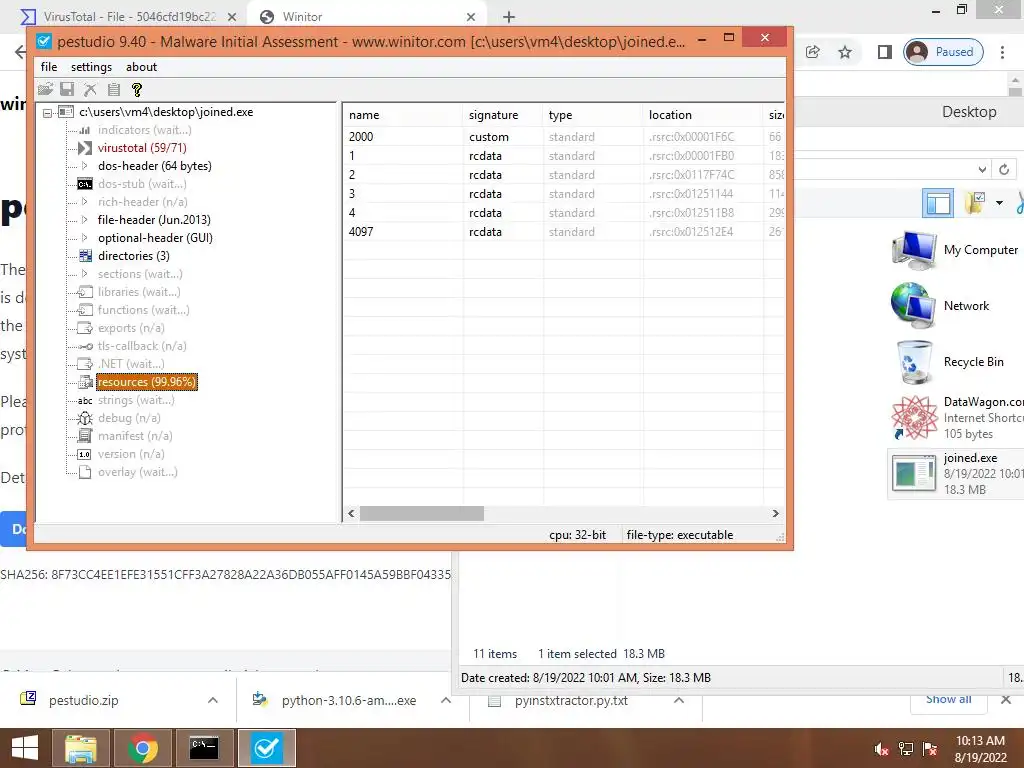Screen dimensions: 1024x768
Task: Open the file menu in pestudio
Action: [x=49, y=67]
